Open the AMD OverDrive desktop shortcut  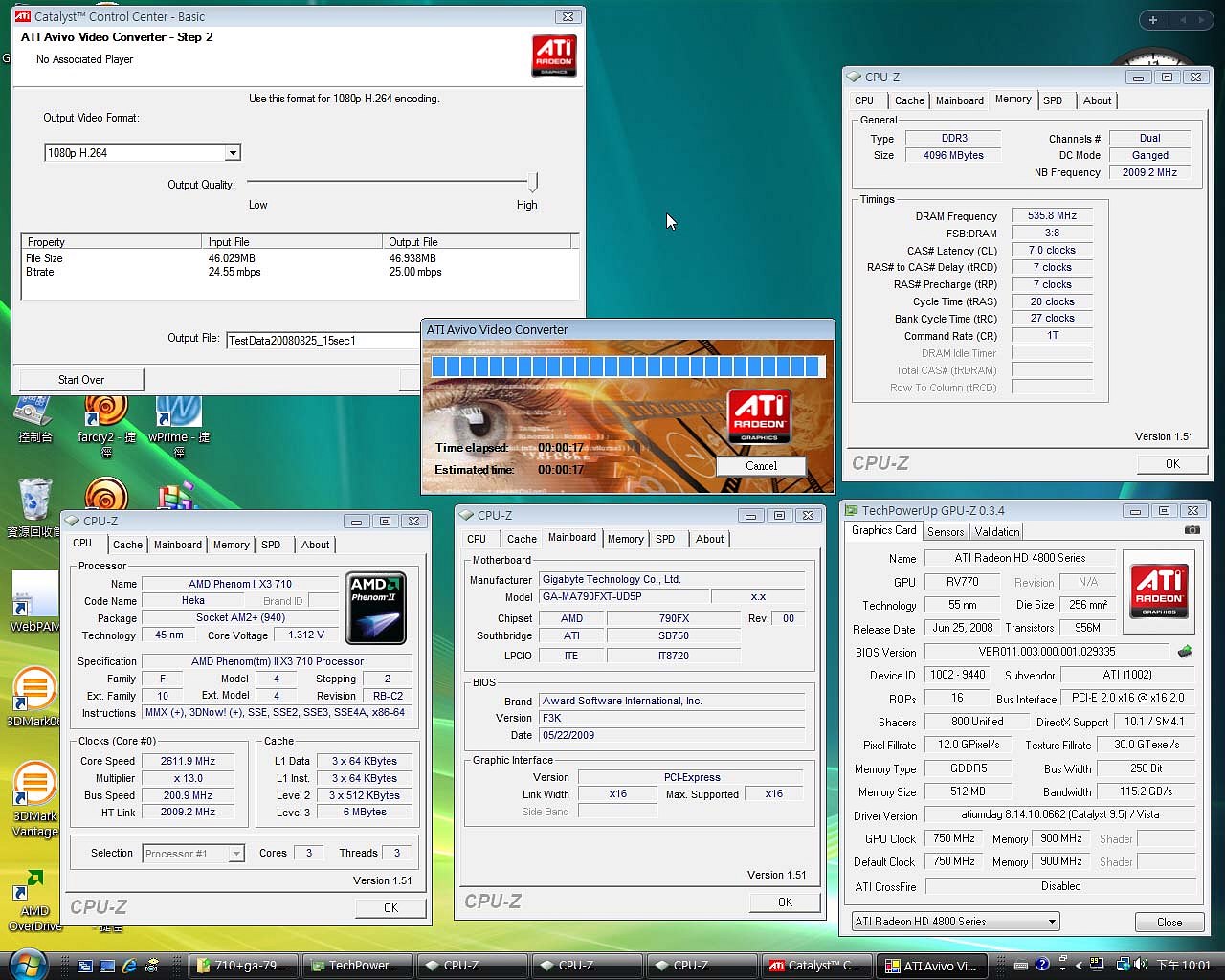point(34,900)
